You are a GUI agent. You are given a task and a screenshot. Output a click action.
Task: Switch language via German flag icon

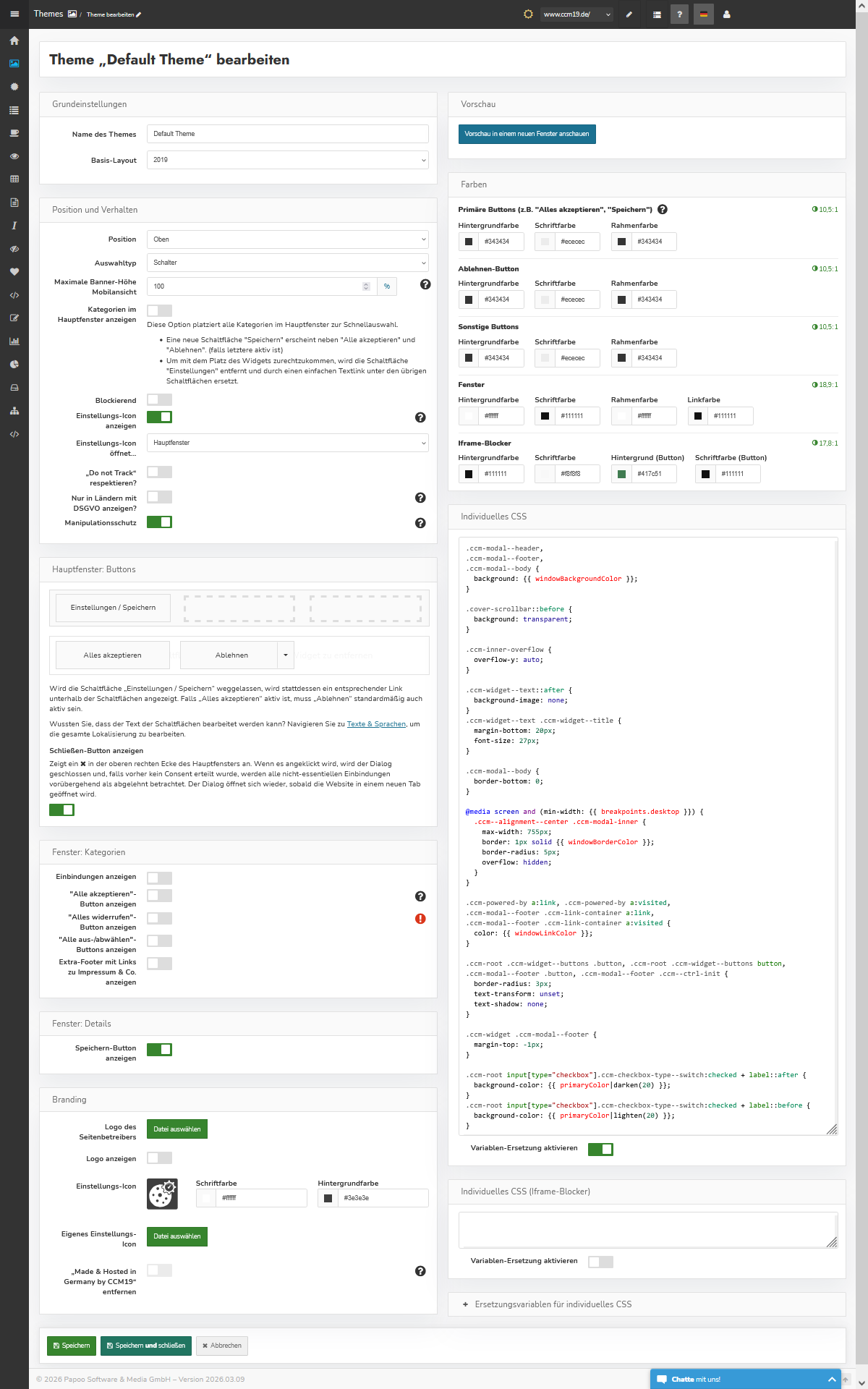(703, 14)
